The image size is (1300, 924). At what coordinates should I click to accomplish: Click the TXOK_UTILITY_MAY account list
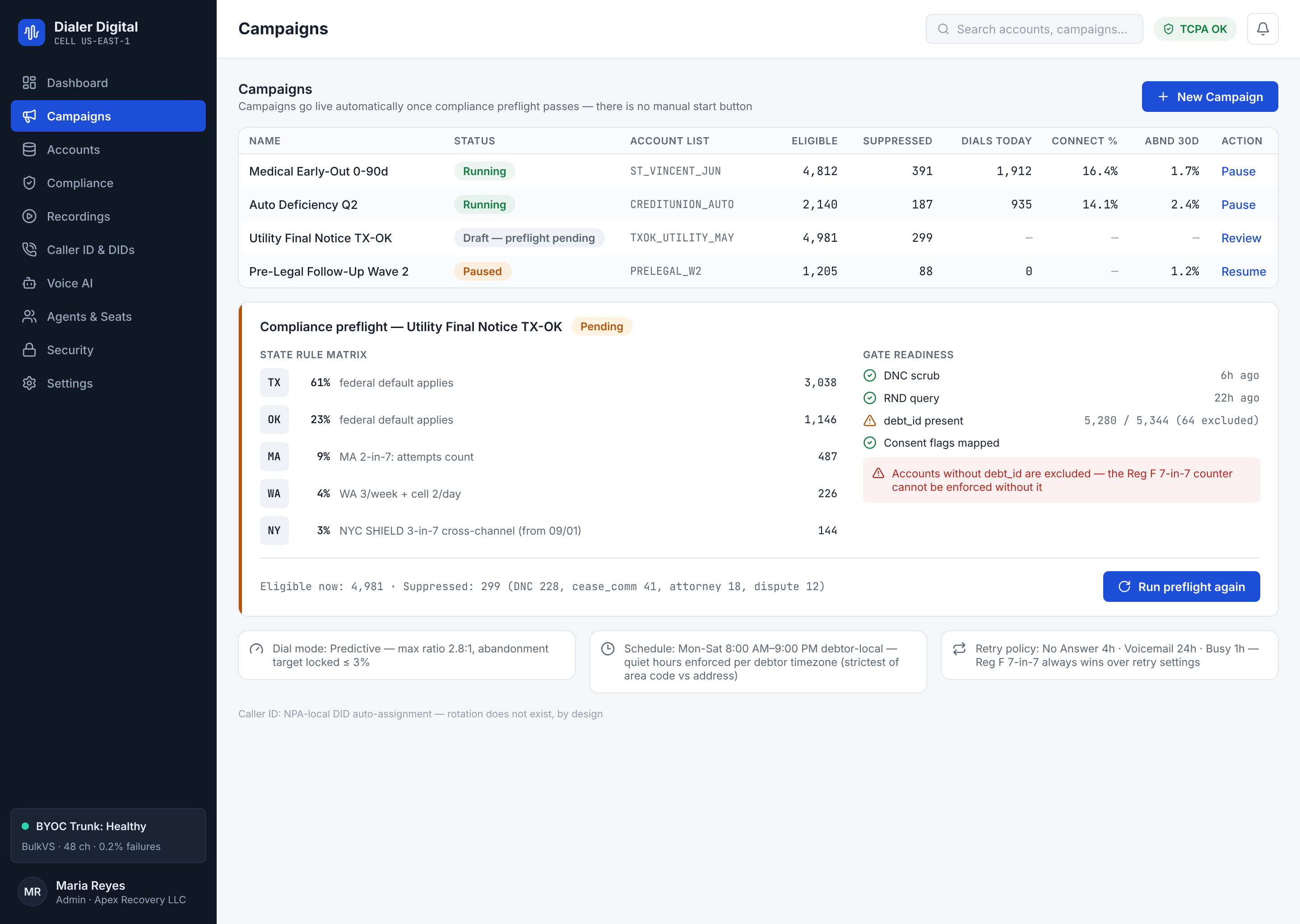tap(682, 238)
